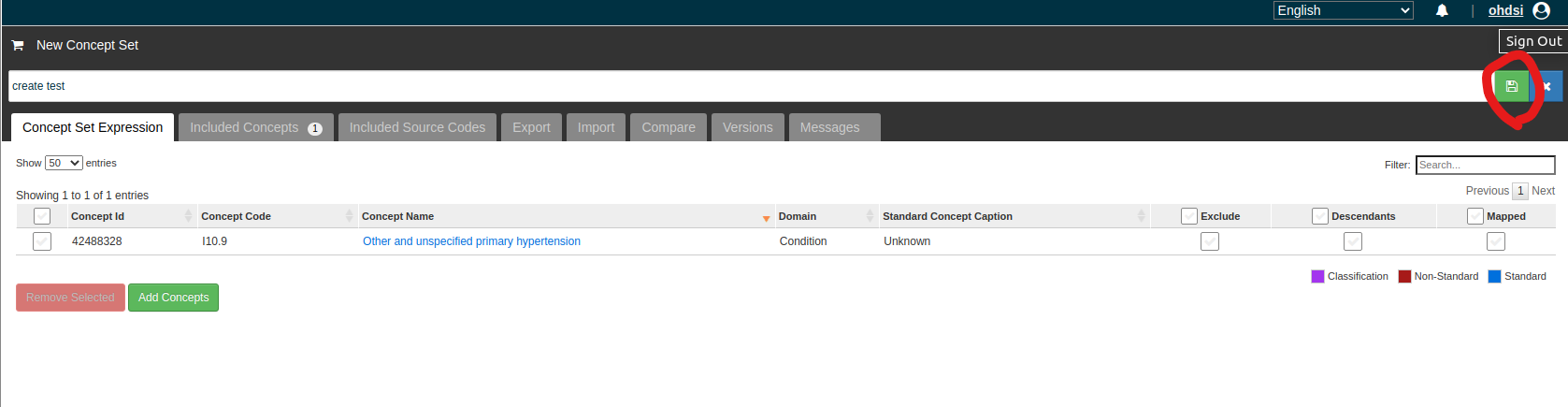This screenshot has width=1568, height=407.
Task: Switch to the Import tab
Action: click(x=596, y=127)
